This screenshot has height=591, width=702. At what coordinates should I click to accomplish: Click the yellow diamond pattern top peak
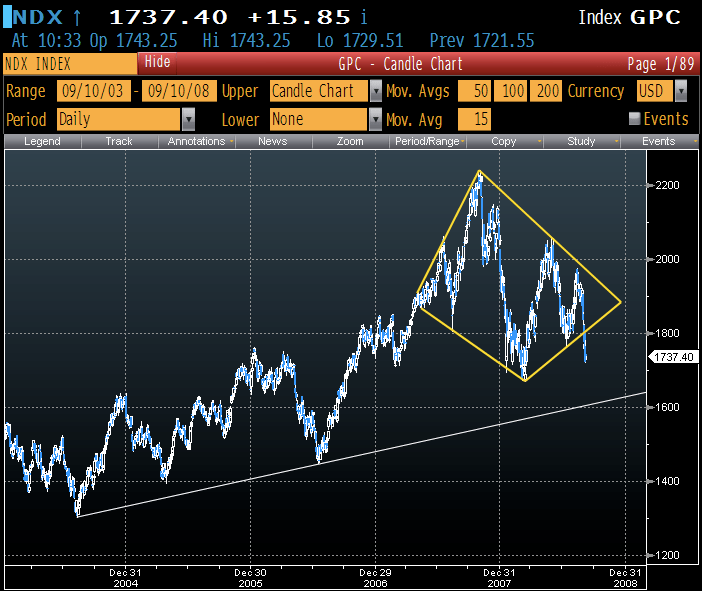coord(479,171)
